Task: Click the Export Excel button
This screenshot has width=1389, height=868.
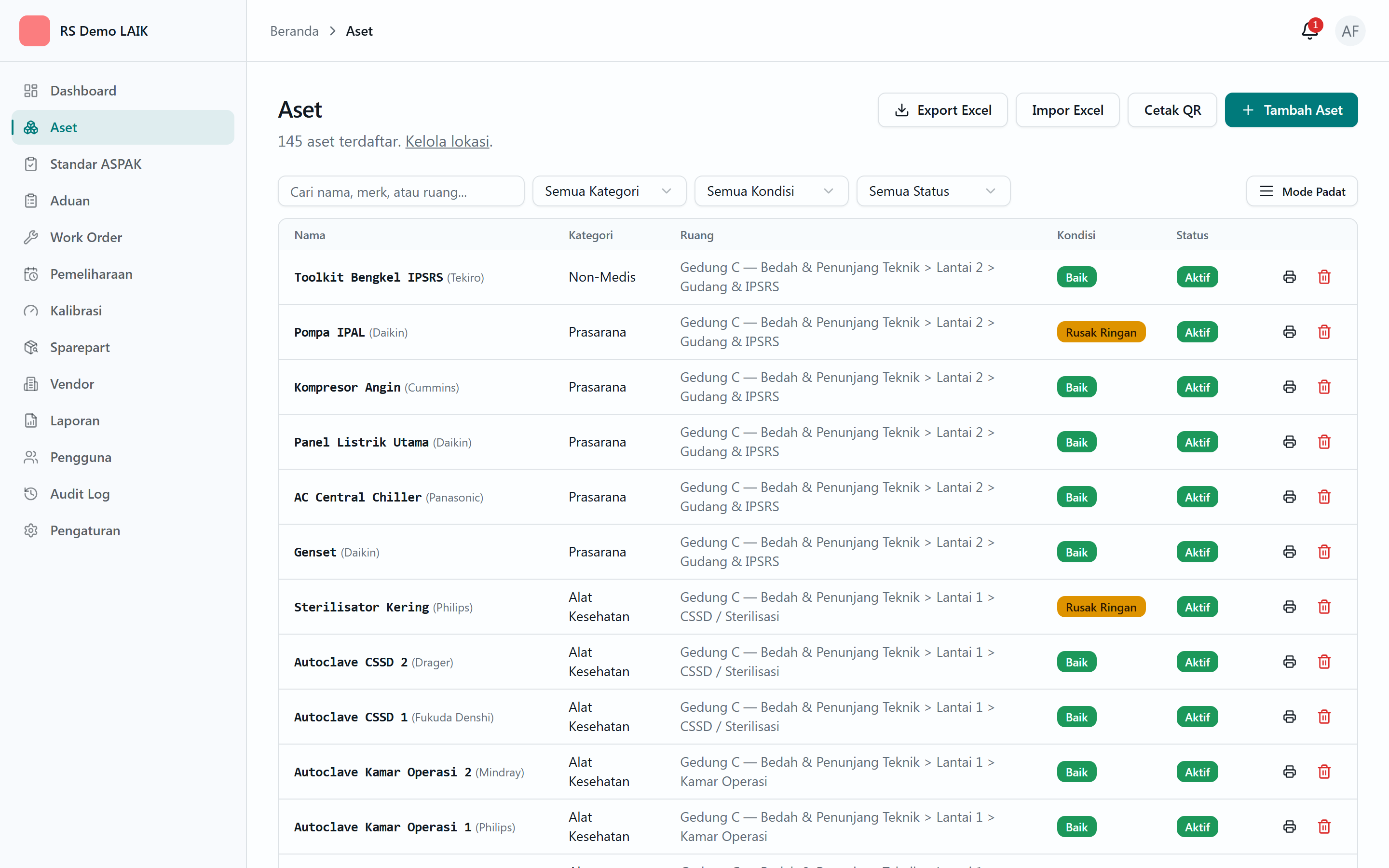Action: click(x=942, y=110)
